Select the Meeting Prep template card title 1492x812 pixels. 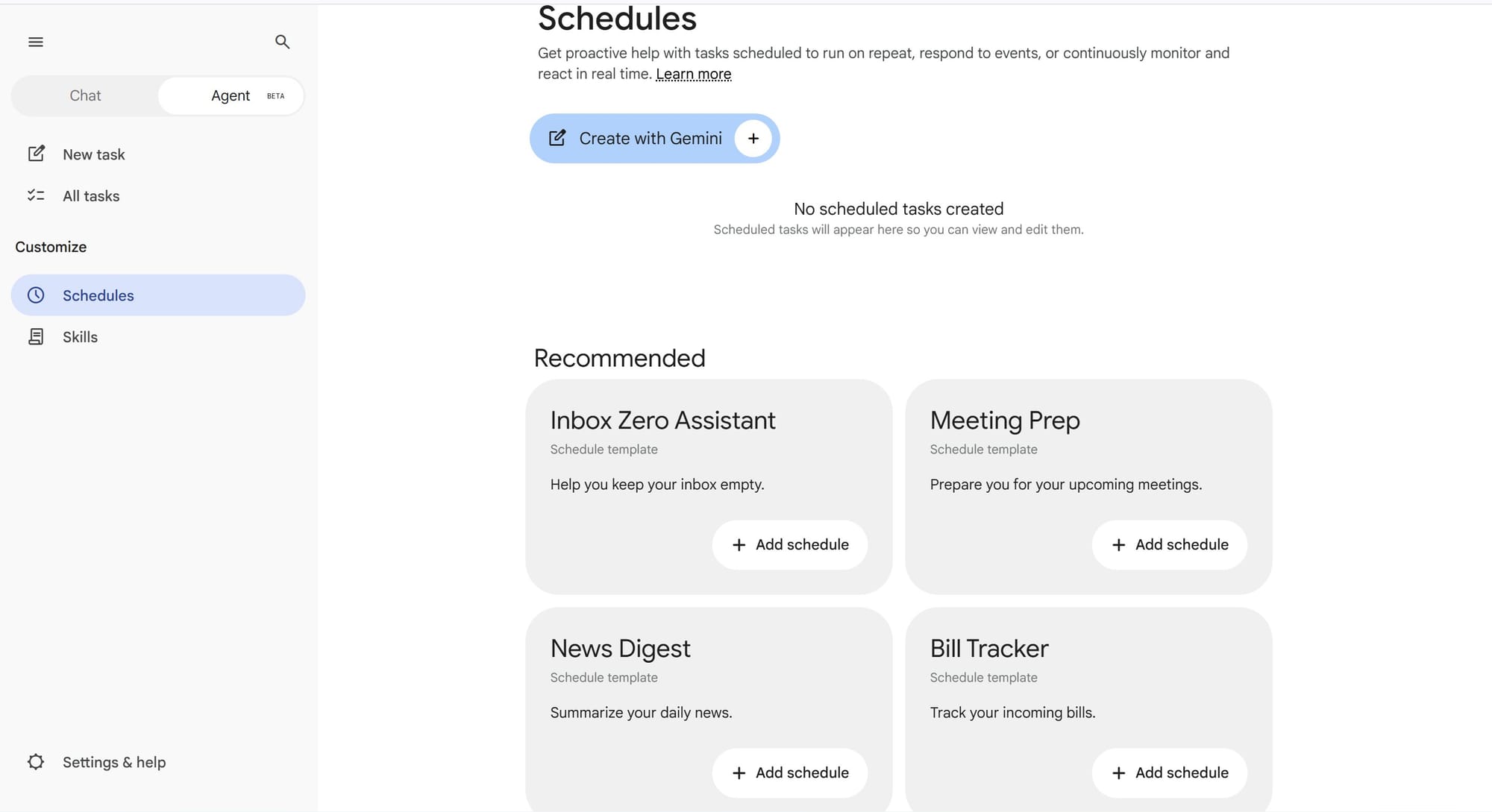(1005, 421)
